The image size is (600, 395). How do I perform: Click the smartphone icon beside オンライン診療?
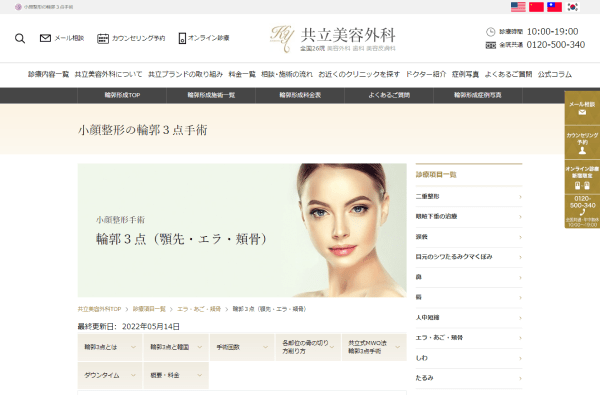pos(182,38)
